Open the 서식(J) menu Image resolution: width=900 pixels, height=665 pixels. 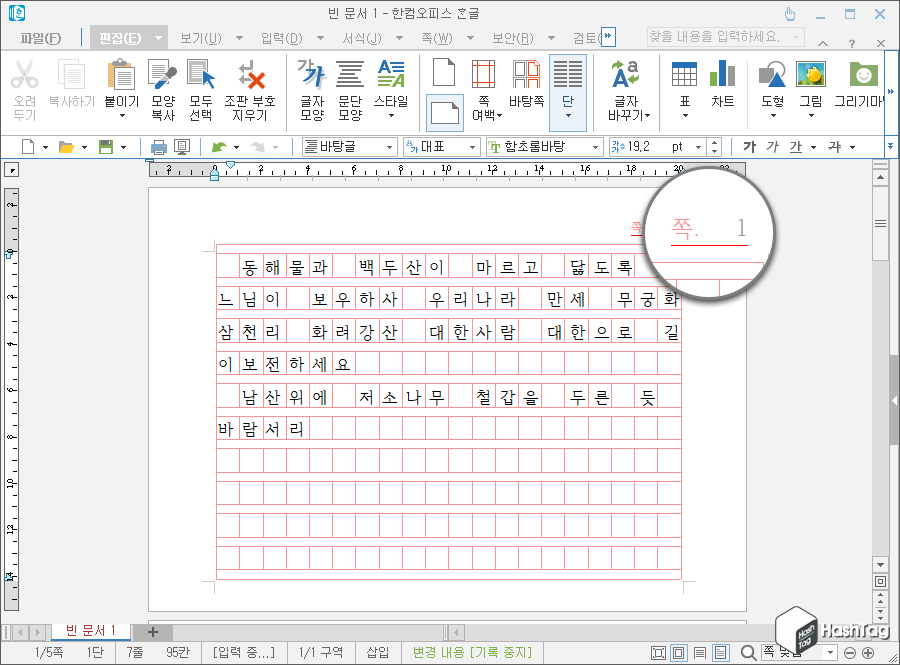[362, 38]
